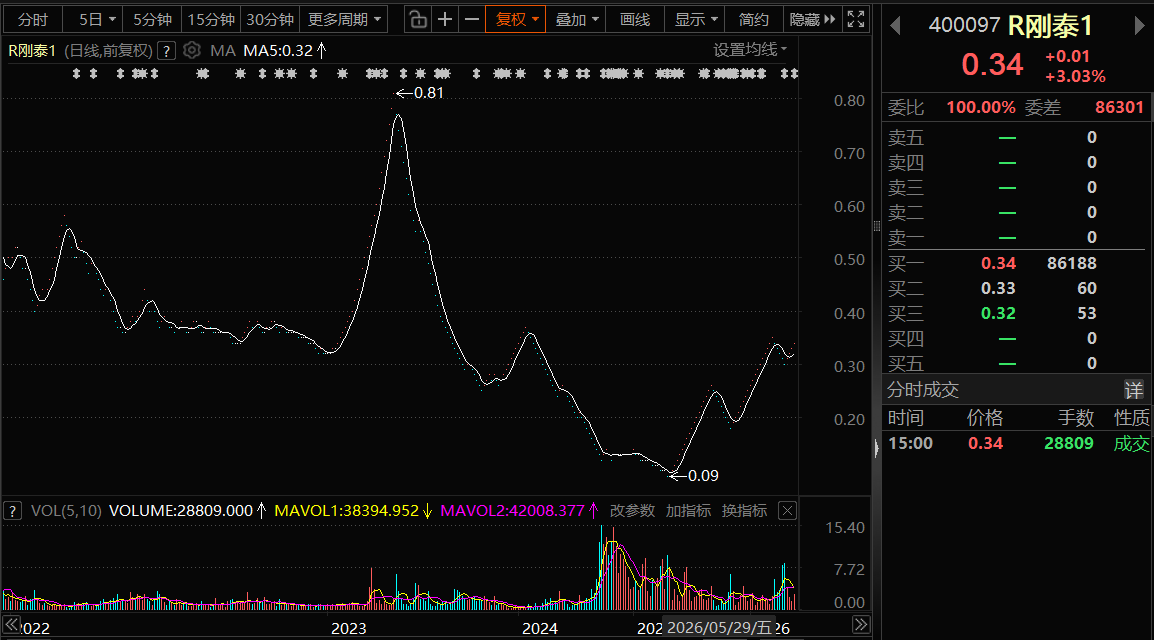1154x640 pixels.
Task: Click the 画线 drawing tool button
Action: pos(635,19)
